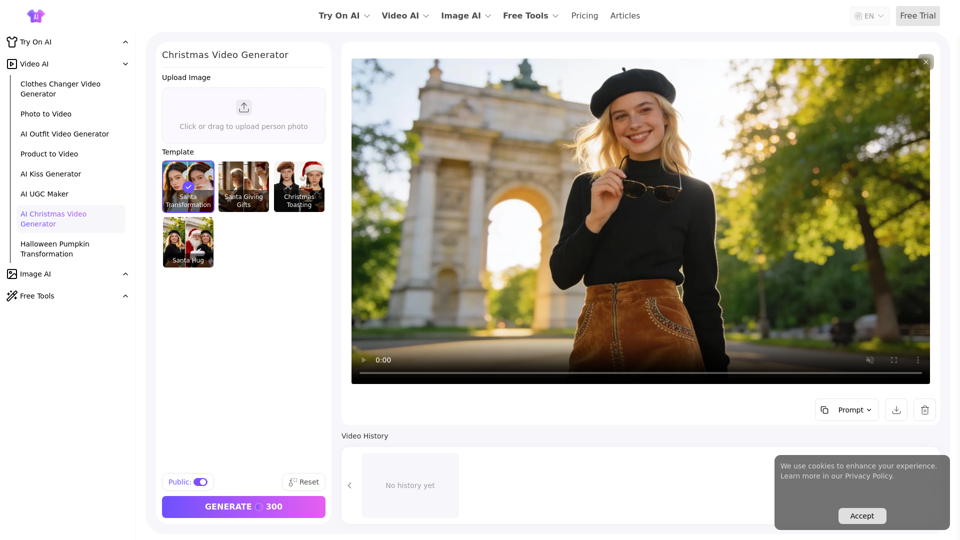Toggle the Public switch

(x=200, y=482)
